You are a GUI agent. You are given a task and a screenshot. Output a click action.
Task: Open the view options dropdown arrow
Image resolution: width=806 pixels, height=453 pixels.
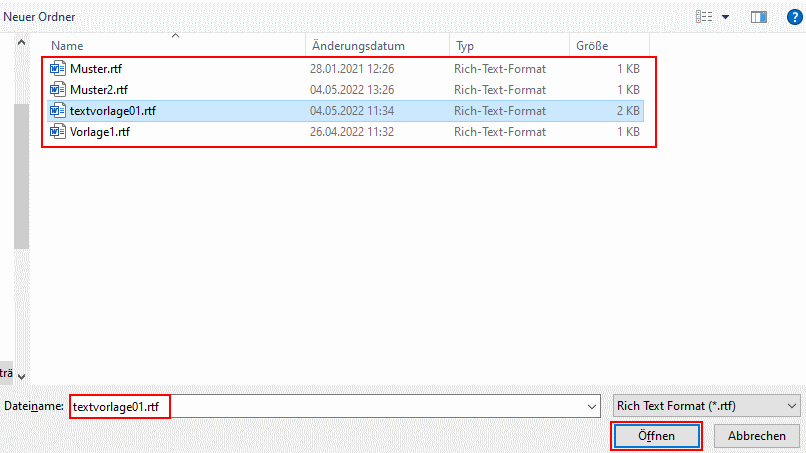point(725,17)
